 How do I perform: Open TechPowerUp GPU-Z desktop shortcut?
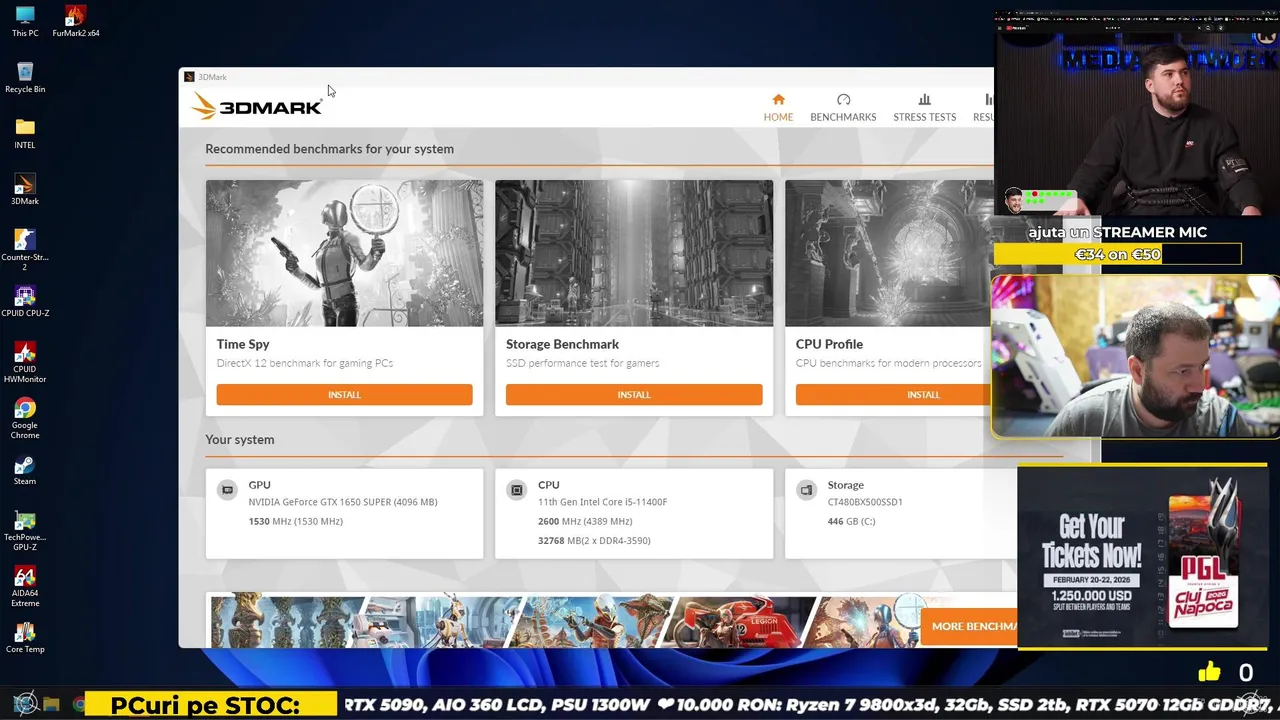25,531
